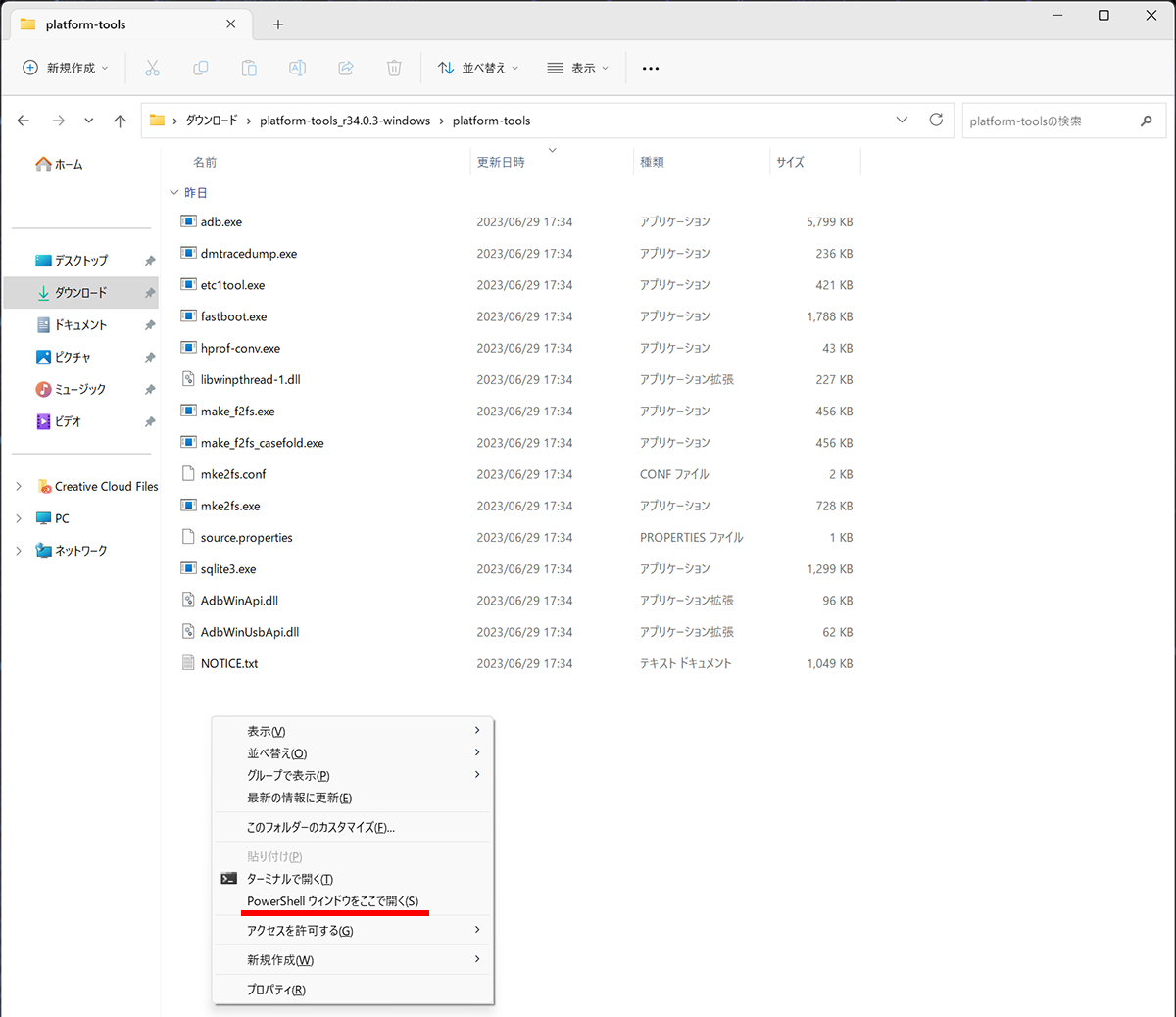The height and width of the screenshot is (1017, 1176).
Task: Open the 表示 view dropdown in toolbar
Action: 578,68
